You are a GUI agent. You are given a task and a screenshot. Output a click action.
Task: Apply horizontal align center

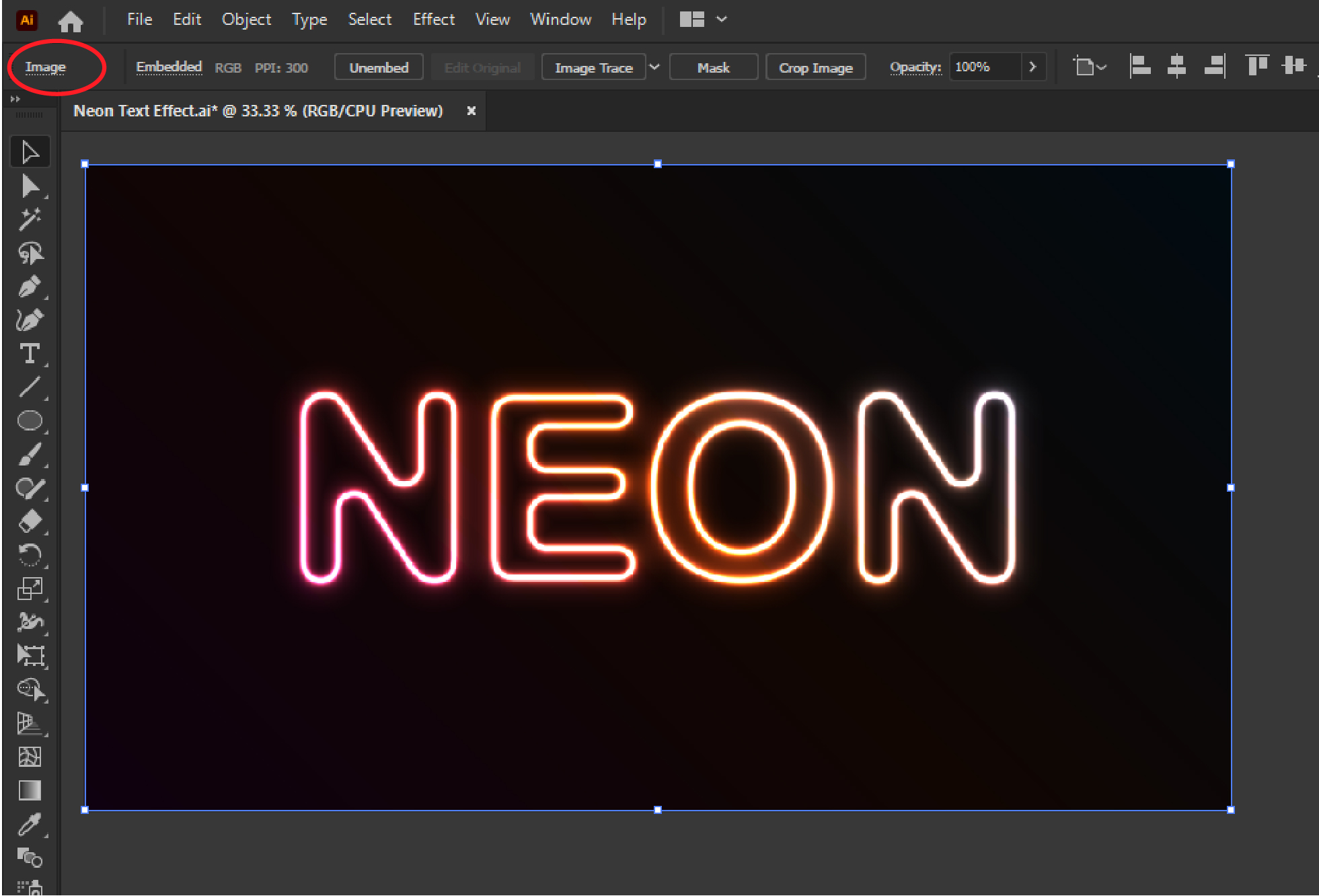[1177, 65]
